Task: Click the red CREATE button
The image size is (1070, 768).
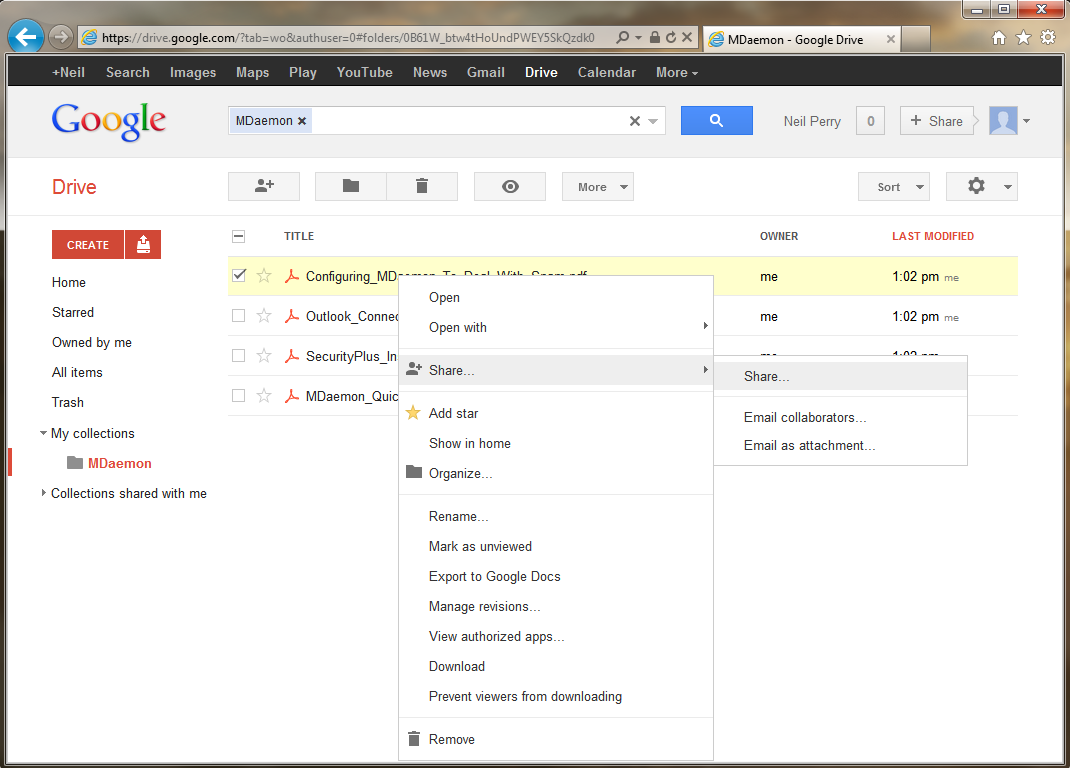Action: click(x=88, y=244)
